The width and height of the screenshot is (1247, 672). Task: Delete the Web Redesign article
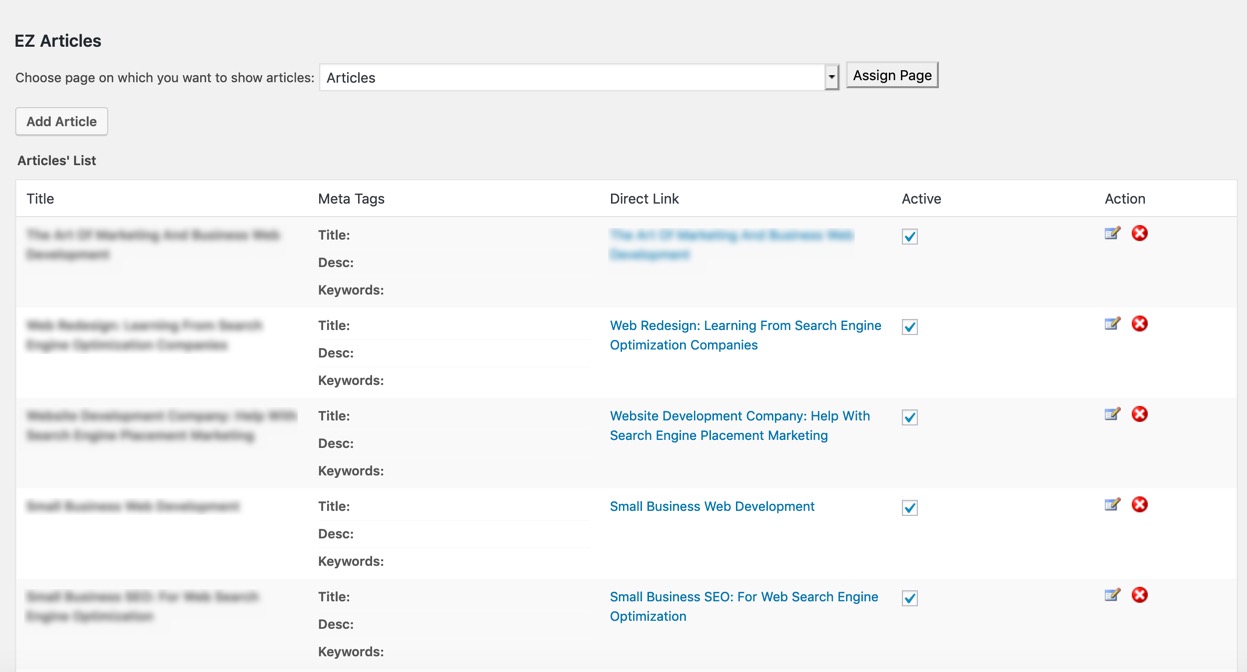coord(1139,324)
